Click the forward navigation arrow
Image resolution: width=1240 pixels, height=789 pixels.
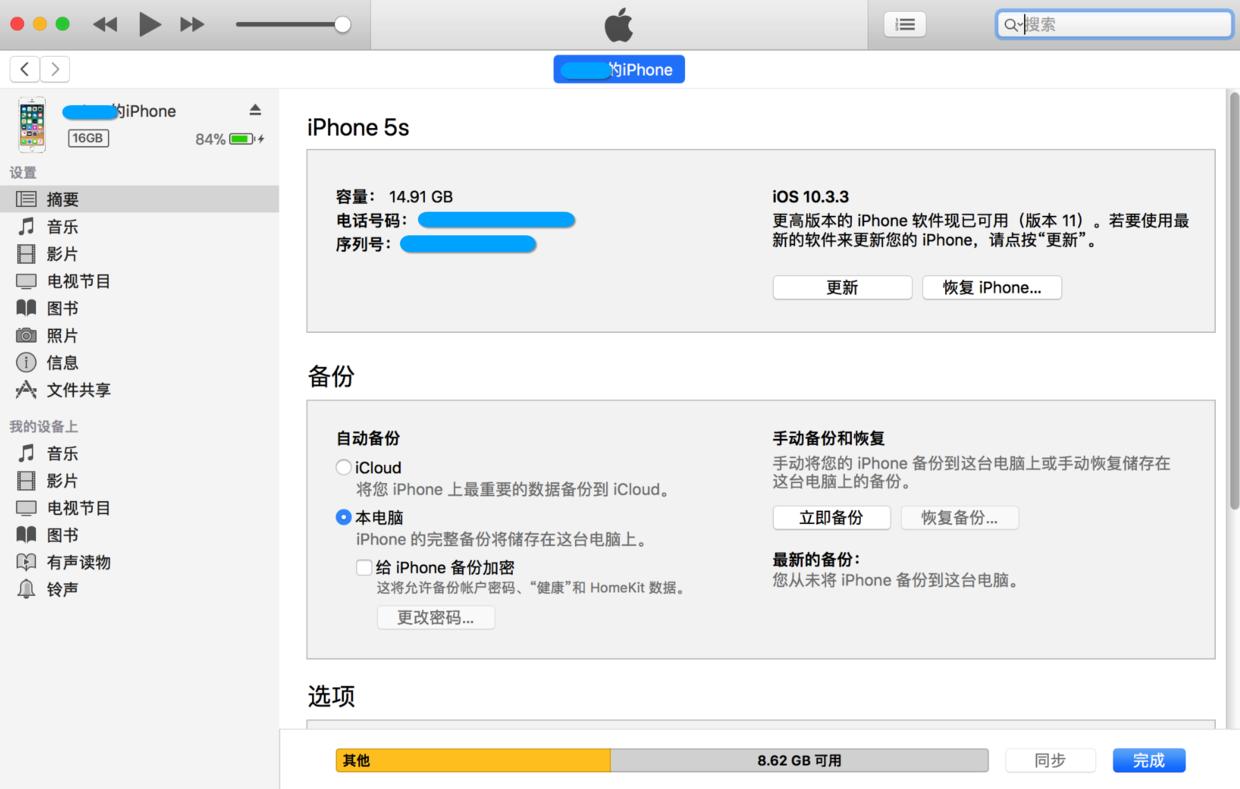click(x=53, y=69)
